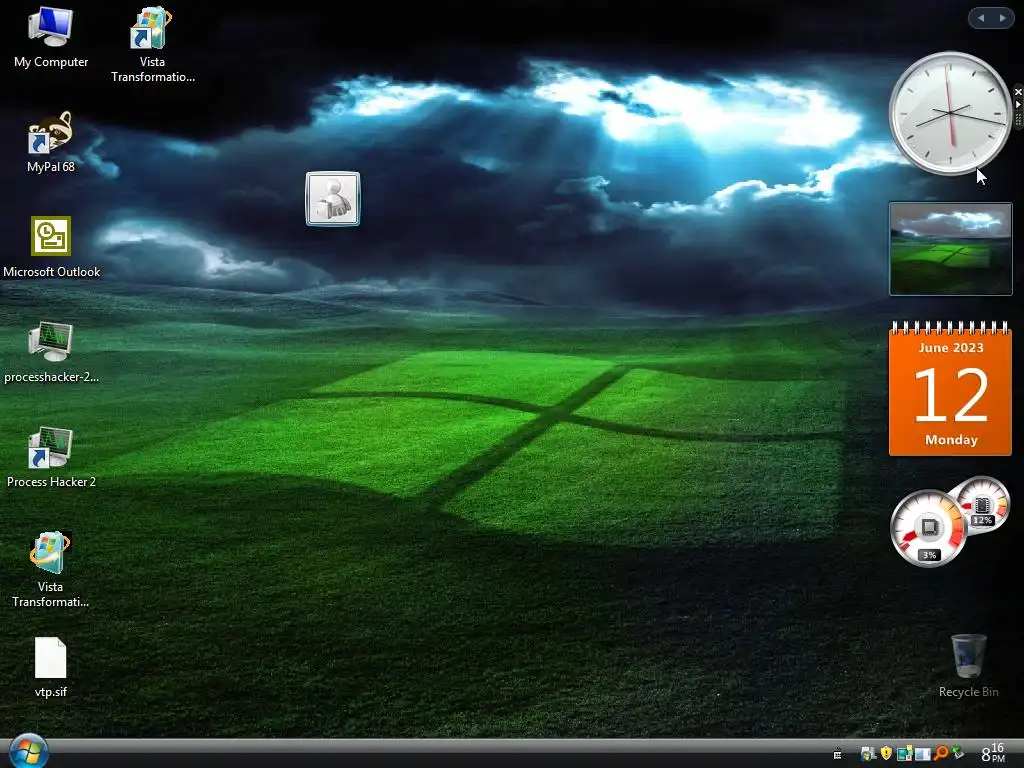Click the June 2023 calendar gadget
This screenshot has width=1024, height=768.
950,389
